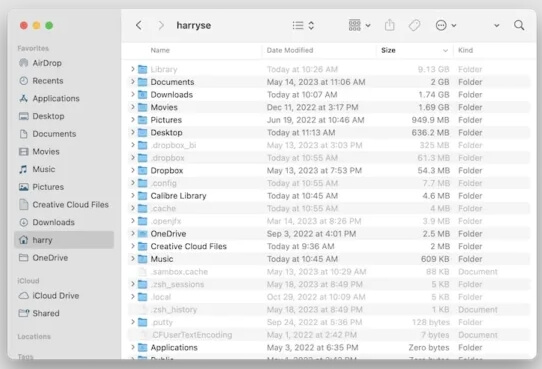
Task: Expand the .zsh_sessions folder row
Action: coord(133,284)
